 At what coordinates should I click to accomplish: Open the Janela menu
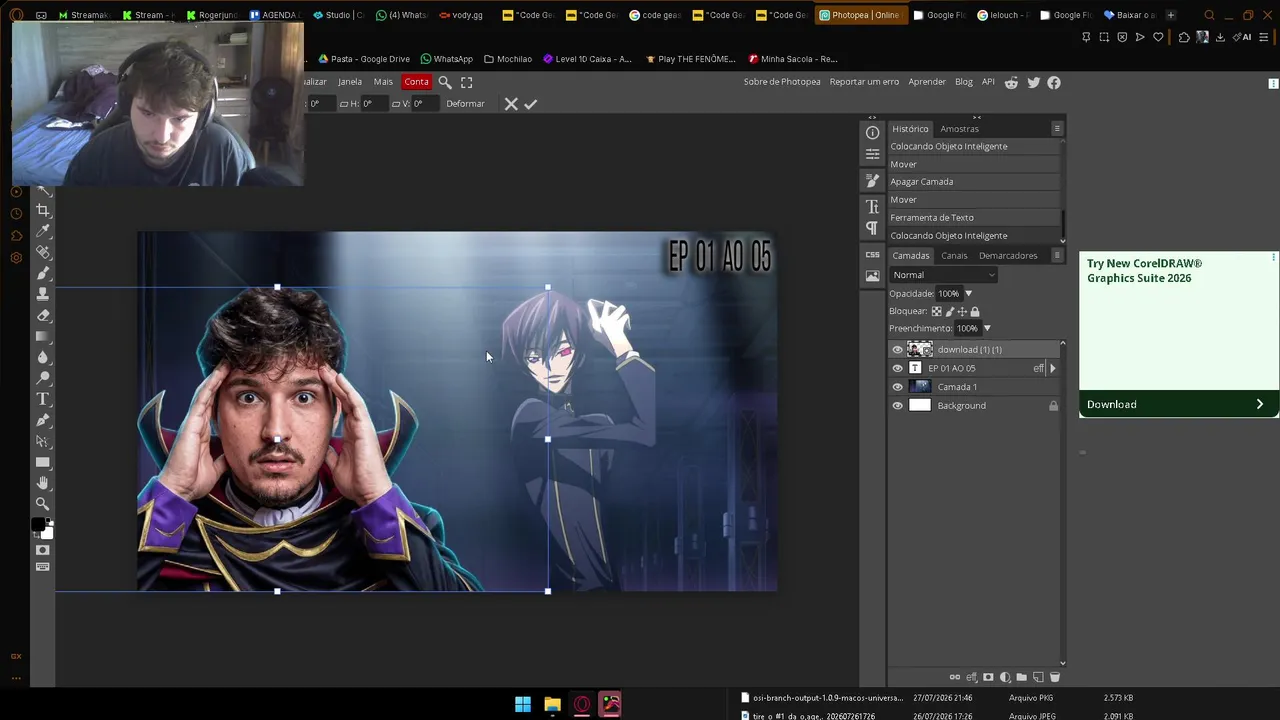click(x=350, y=82)
